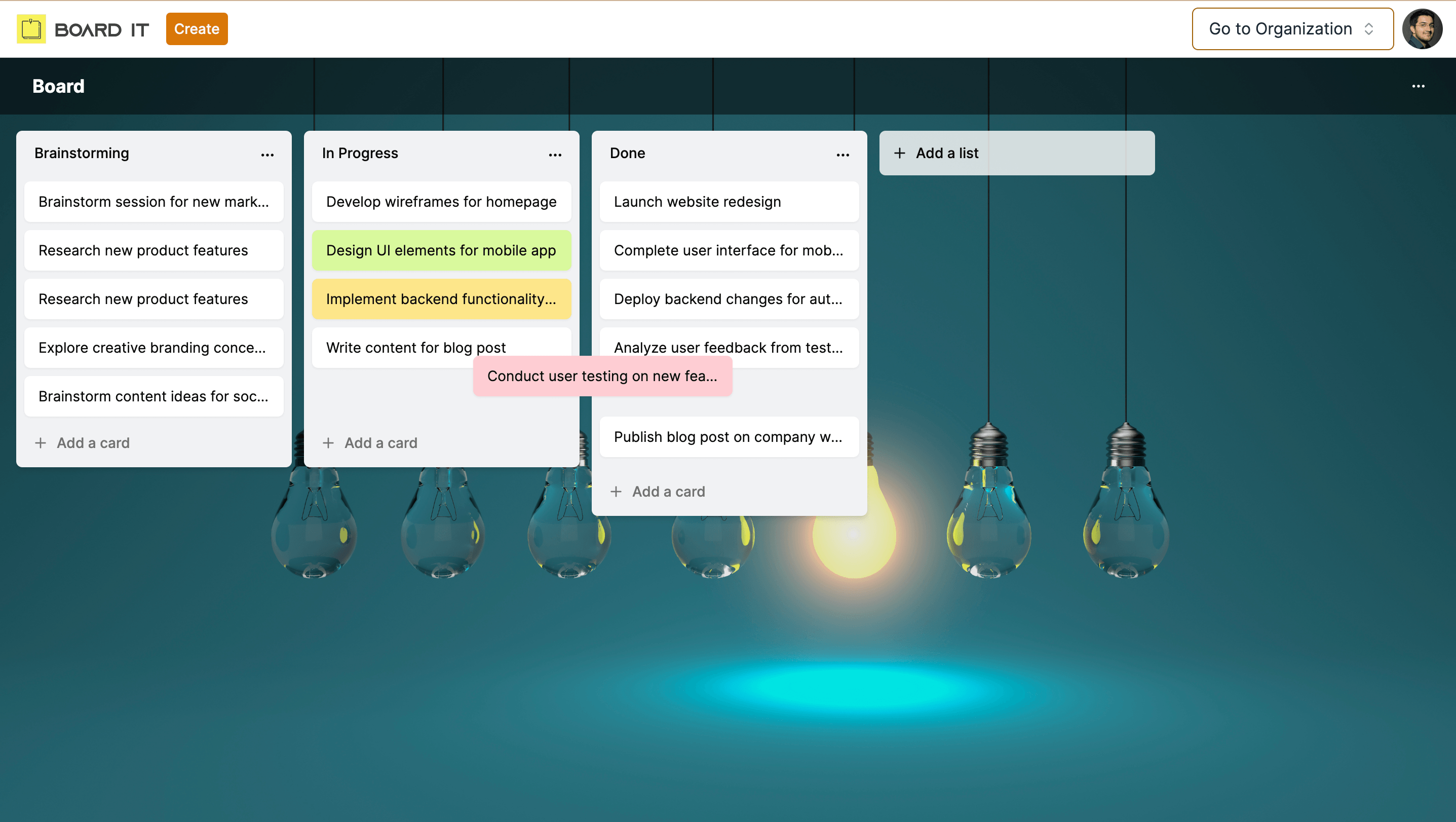
Task: Click the Board It logo icon
Action: click(x=31, y=29)
